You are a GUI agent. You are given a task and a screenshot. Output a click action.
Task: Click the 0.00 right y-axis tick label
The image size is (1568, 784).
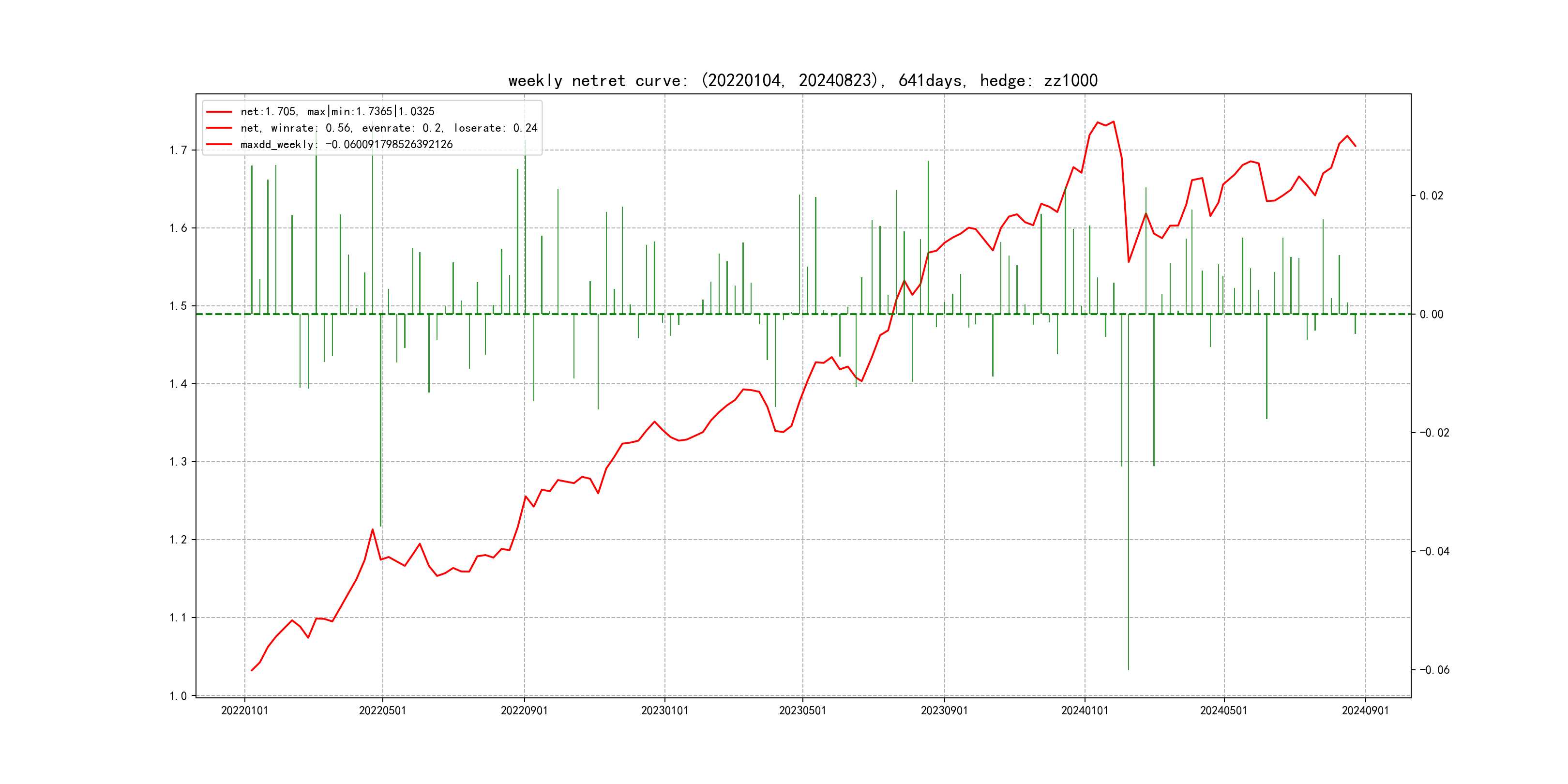click(x=1431, y=314)
